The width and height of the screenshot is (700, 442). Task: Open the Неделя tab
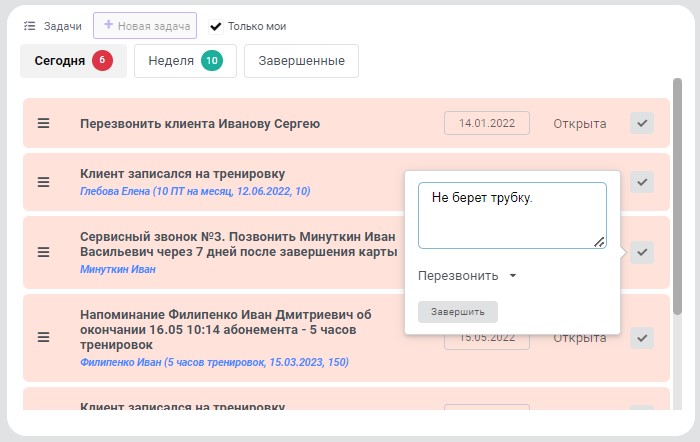click(x=185, y=61)
